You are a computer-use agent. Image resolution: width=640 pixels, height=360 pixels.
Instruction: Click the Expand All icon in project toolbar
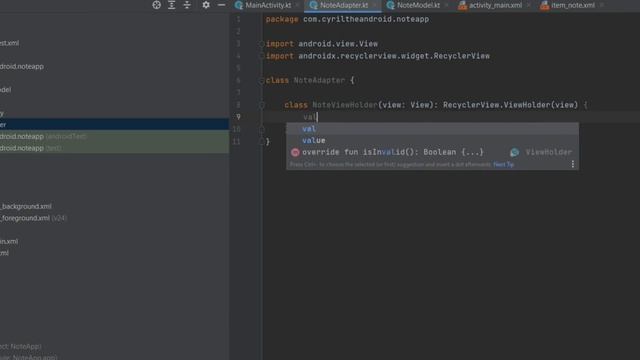pyautogui.click(x=171, y=5)
